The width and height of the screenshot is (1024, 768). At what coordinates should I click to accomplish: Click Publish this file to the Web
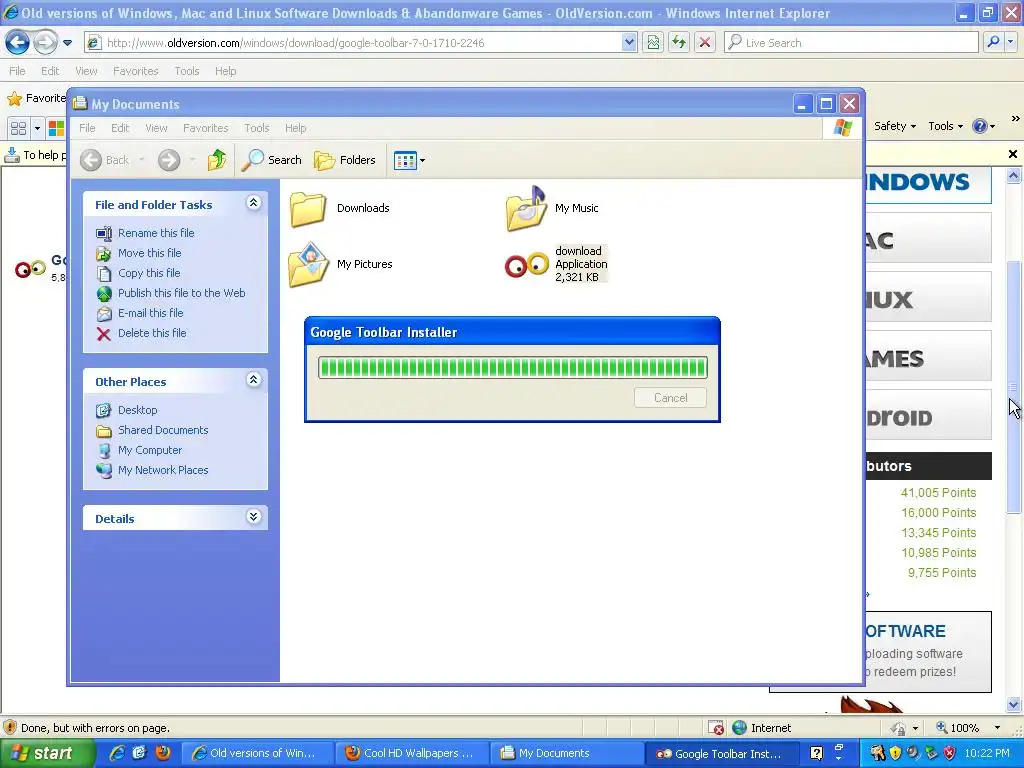182,293
